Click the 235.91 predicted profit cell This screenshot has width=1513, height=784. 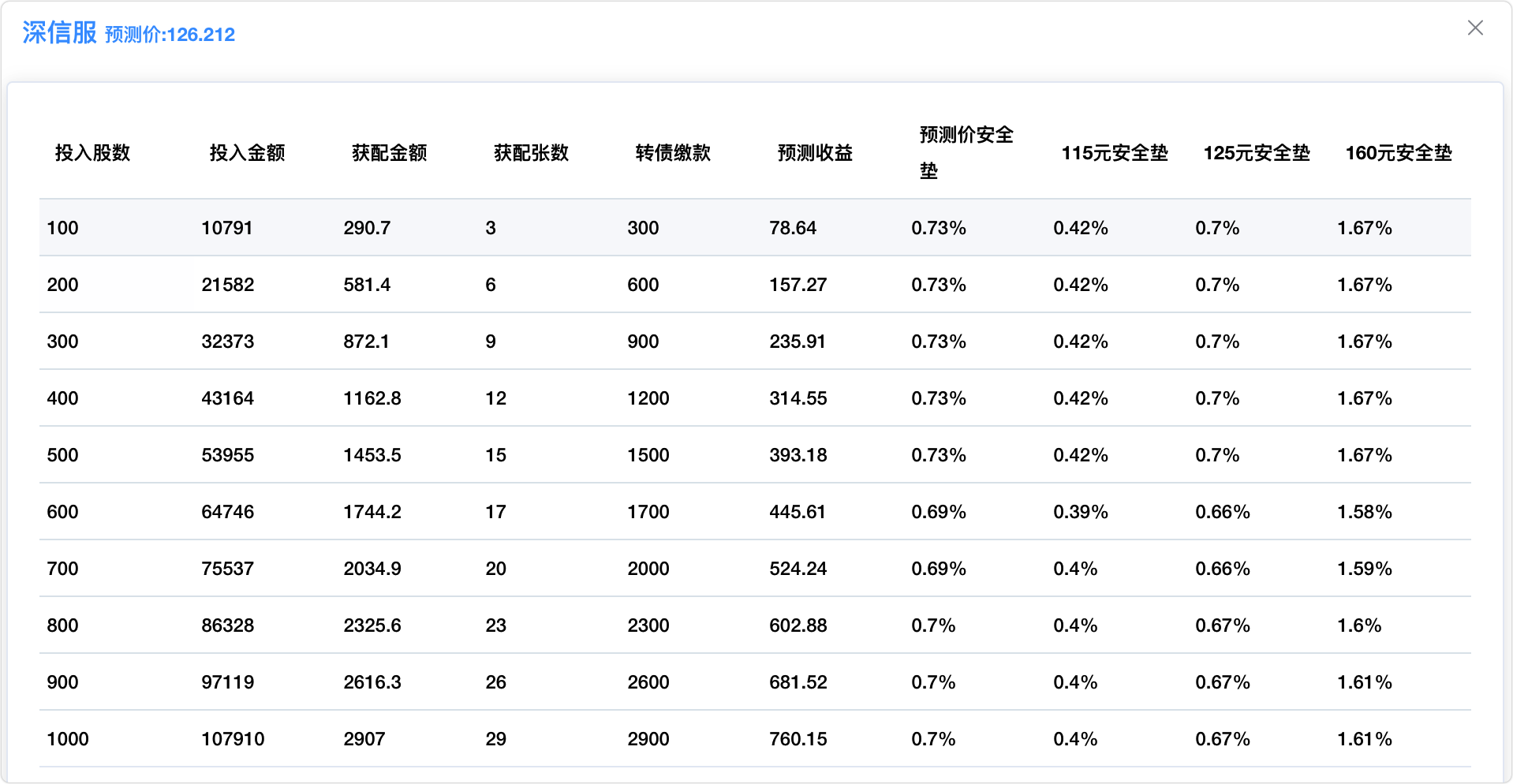[797, 342]
